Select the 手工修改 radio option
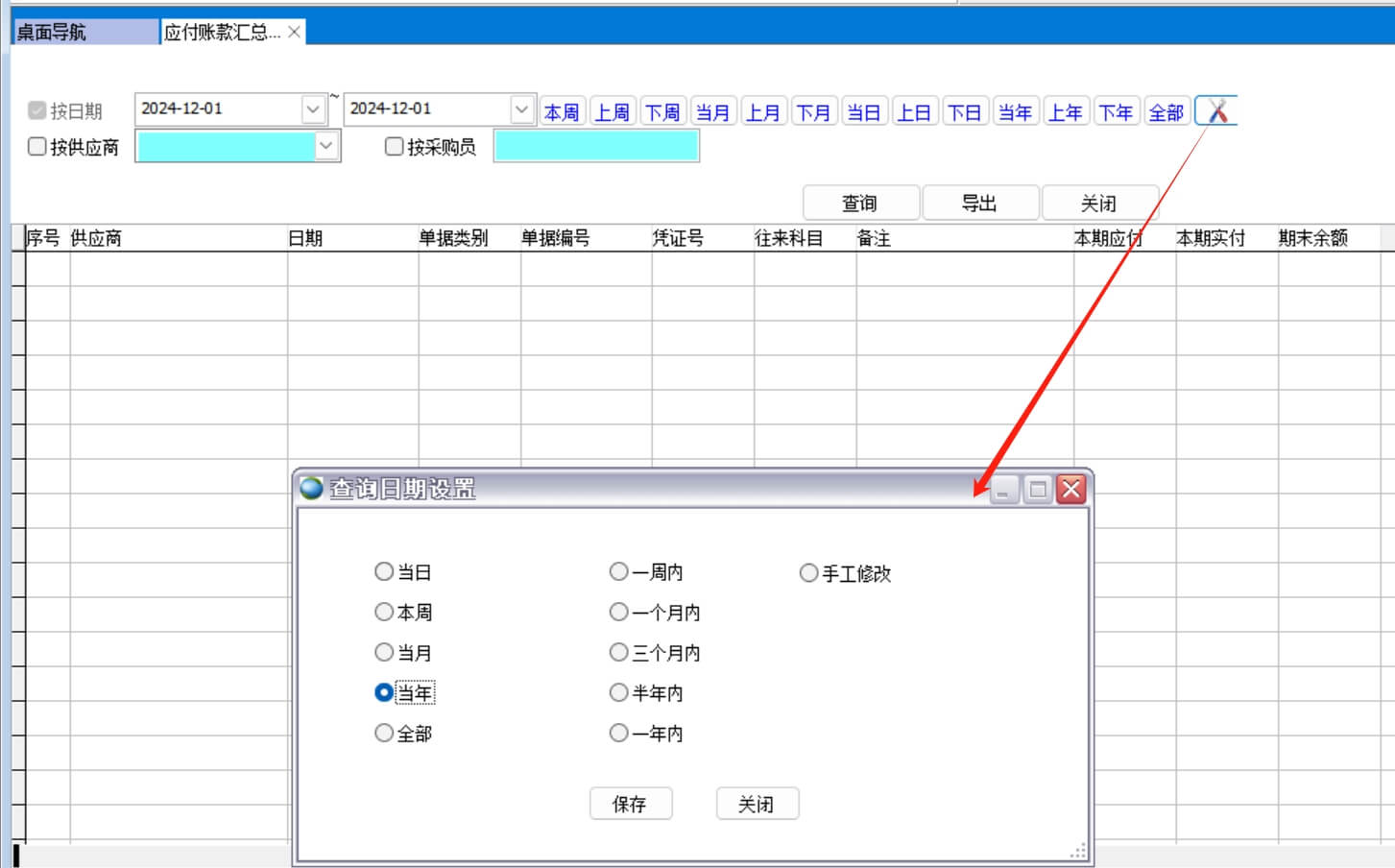The image size is (1395, 868). [809, 573]
